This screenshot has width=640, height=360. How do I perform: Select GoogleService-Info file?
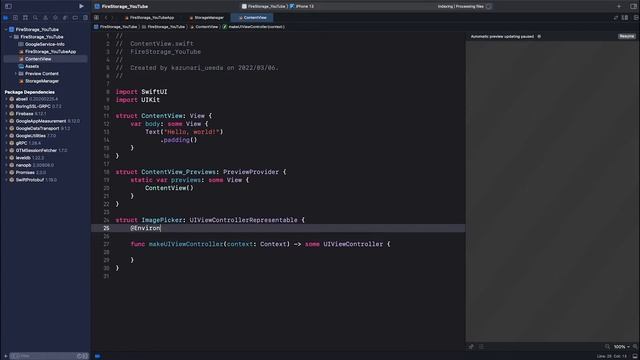click(44, 44)
